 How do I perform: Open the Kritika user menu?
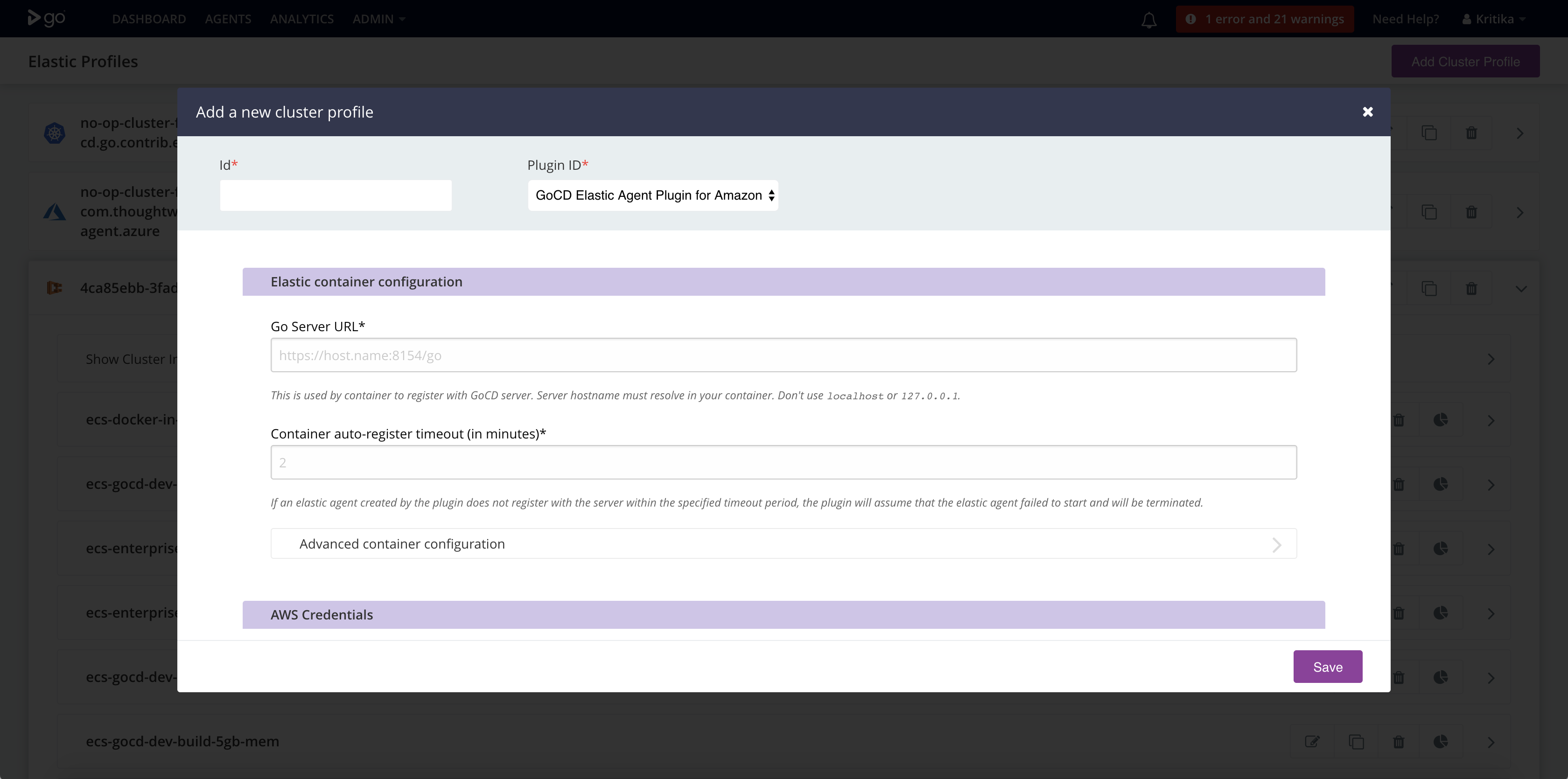coord(1494,19)
